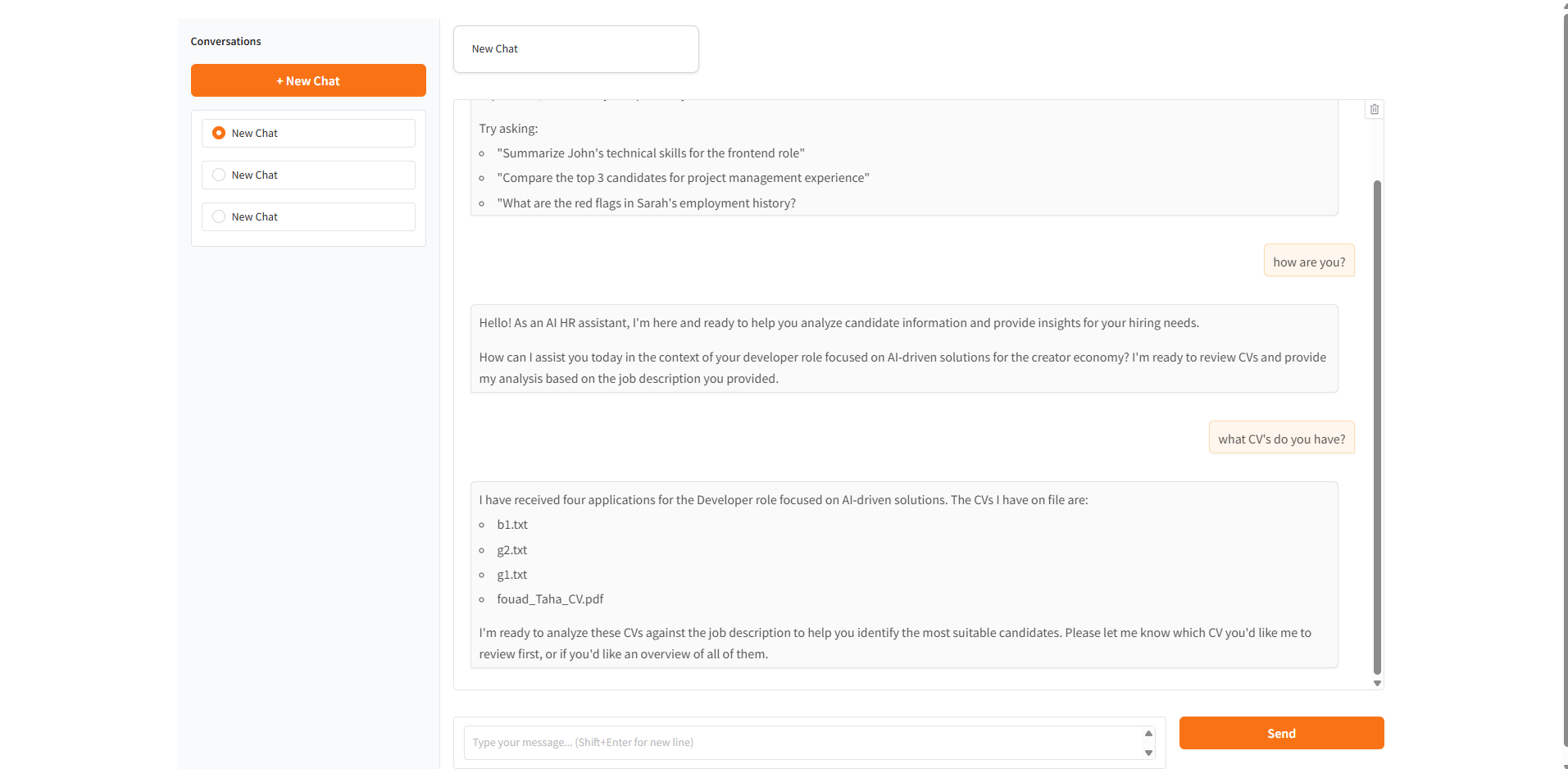
Task: Click the Conversations panel header
Action: point(225,41)
